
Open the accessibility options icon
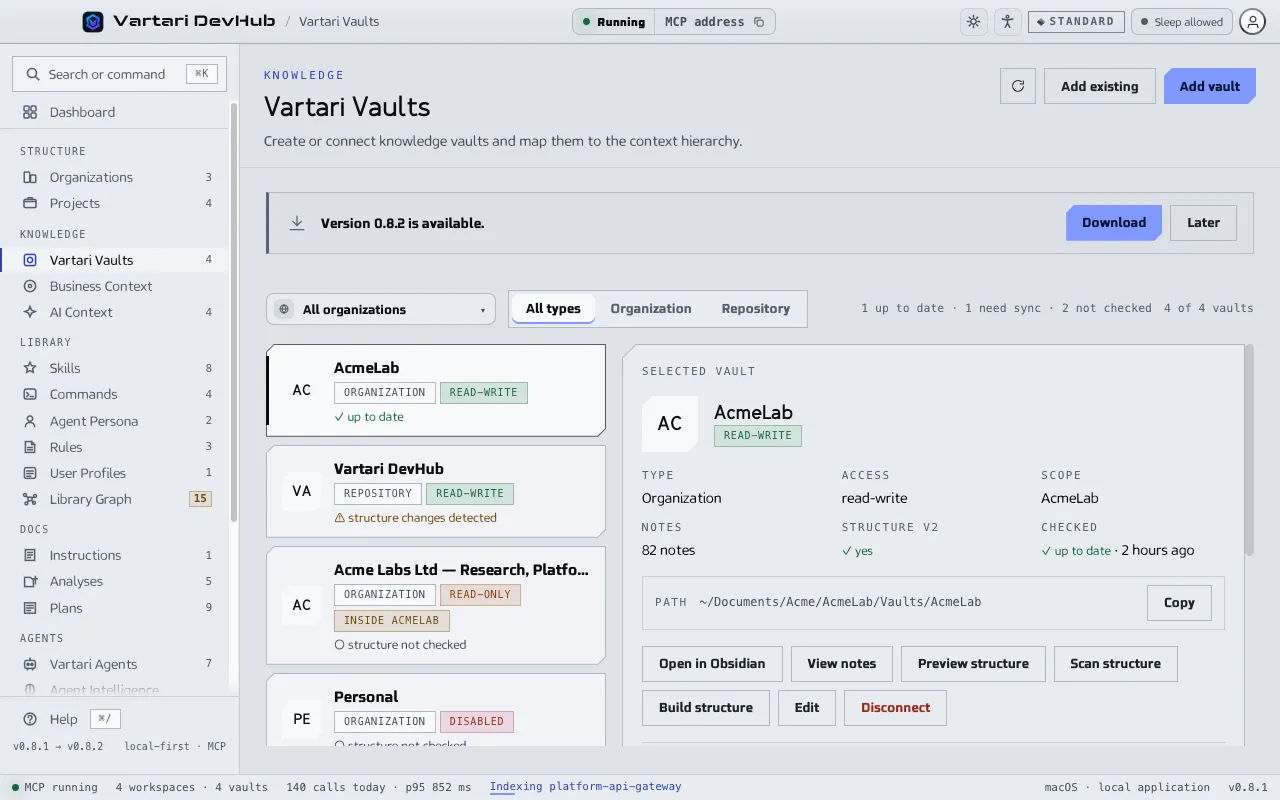(x=1007, y=21)
